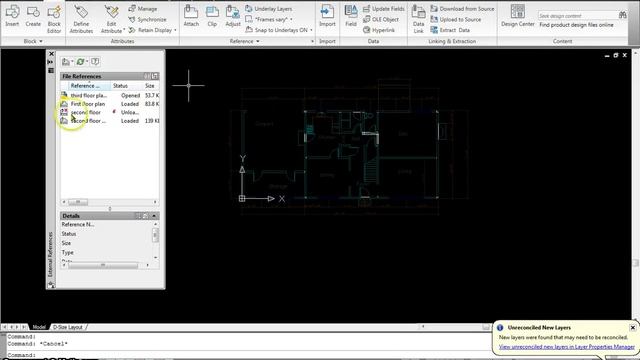Open Underlay Layers
640x360 pixels.
coord(269,9)
